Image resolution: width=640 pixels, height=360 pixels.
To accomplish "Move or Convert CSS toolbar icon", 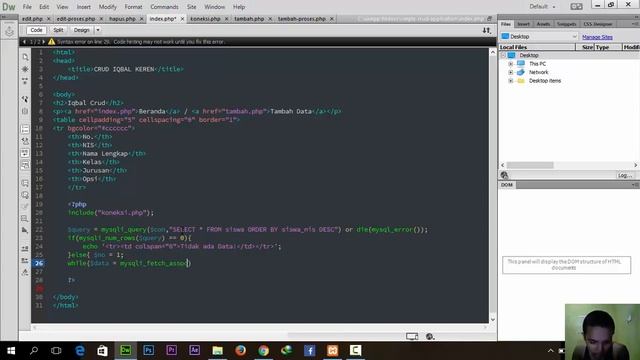I will point(25,230).
